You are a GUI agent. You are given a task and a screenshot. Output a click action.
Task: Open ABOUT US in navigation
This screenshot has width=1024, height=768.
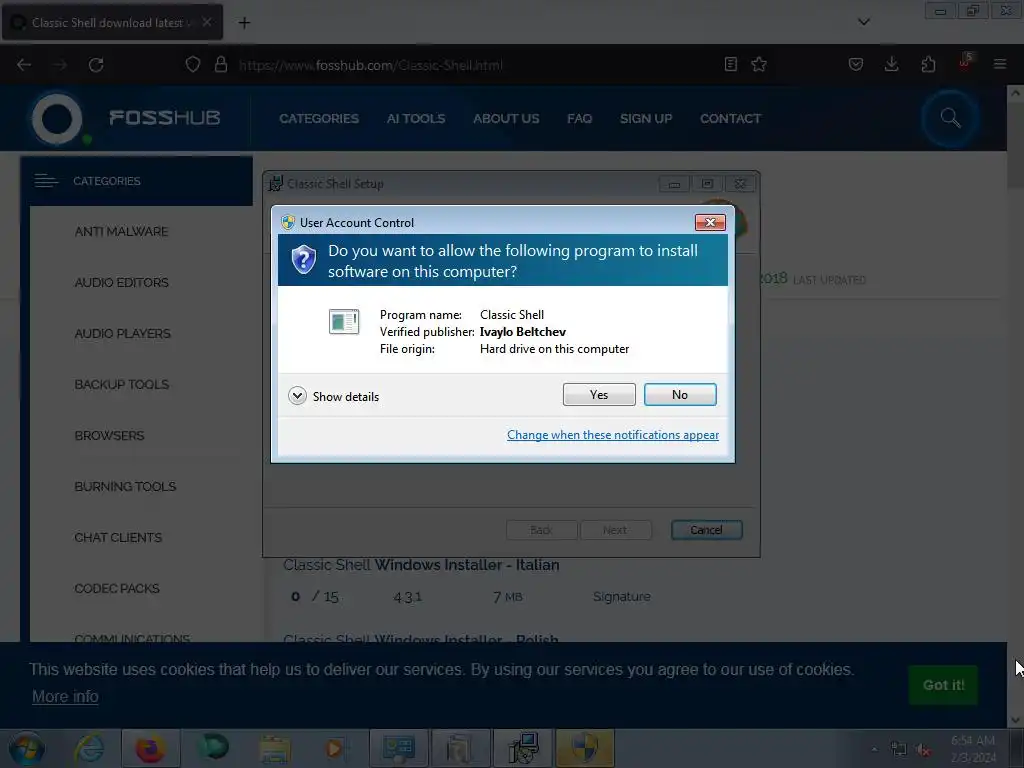[506, 118]
